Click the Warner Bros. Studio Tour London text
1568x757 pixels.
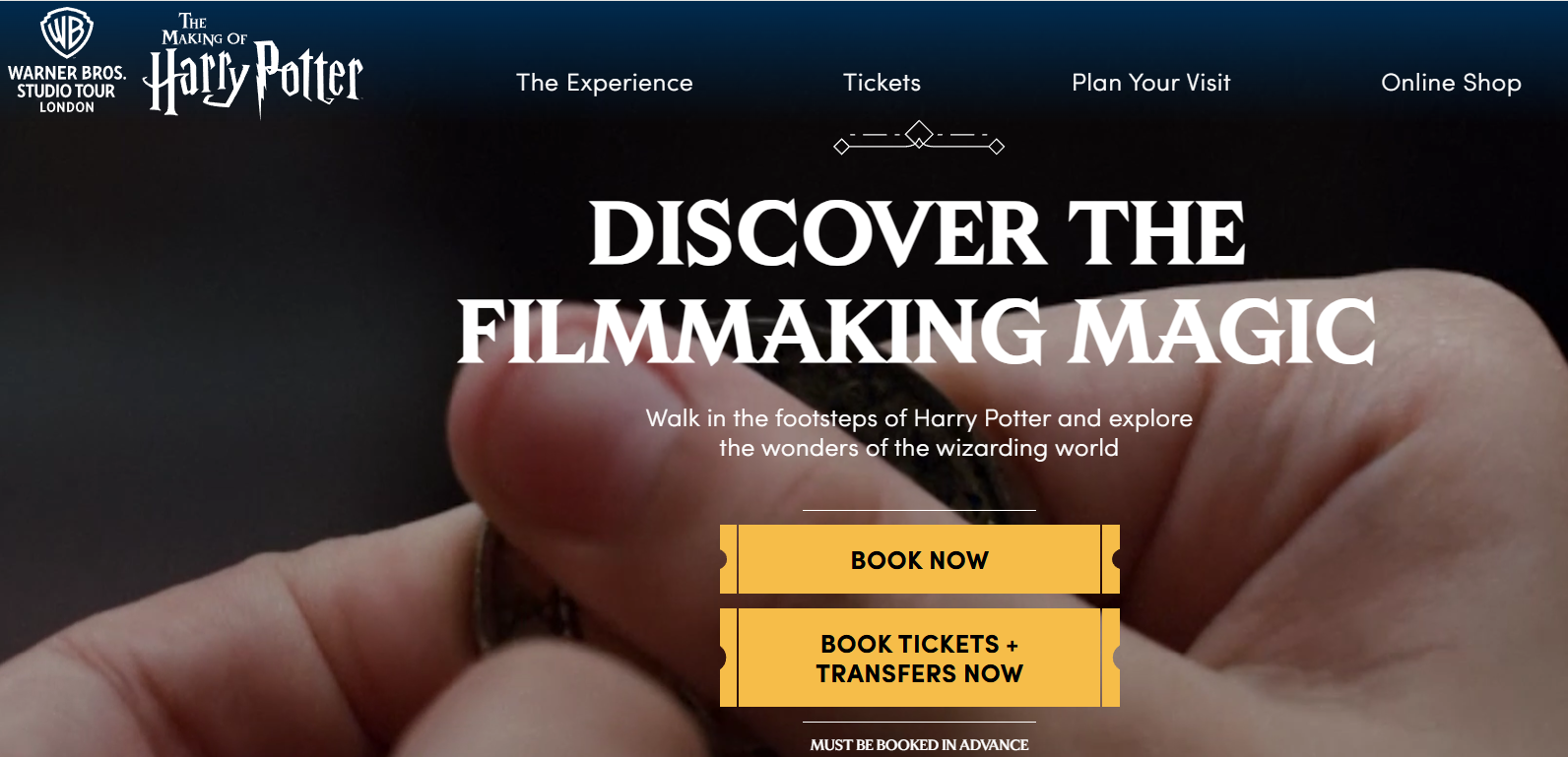(67, 90)
